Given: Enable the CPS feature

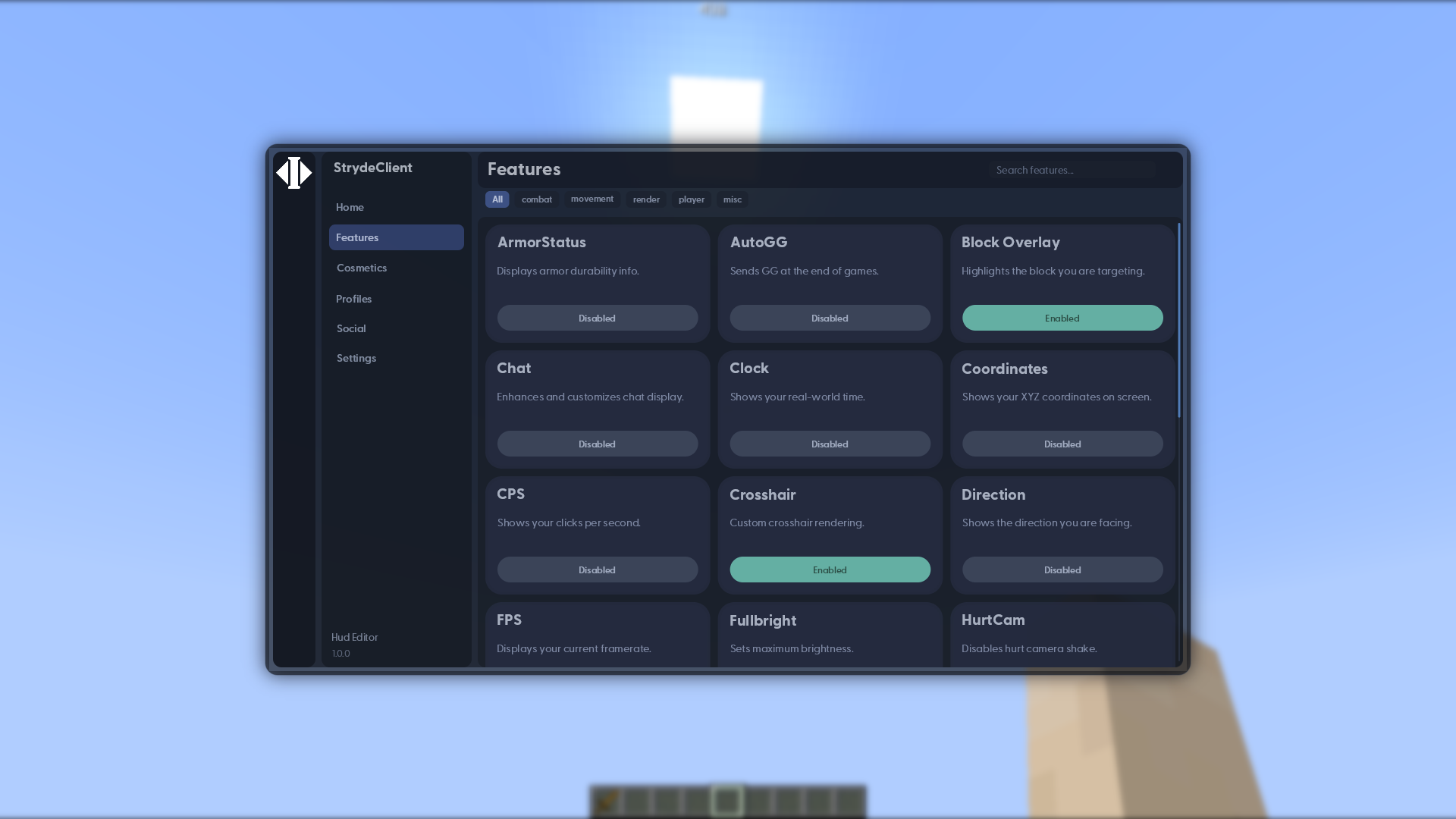Looking at the screenshot, I should coord(598,570).
